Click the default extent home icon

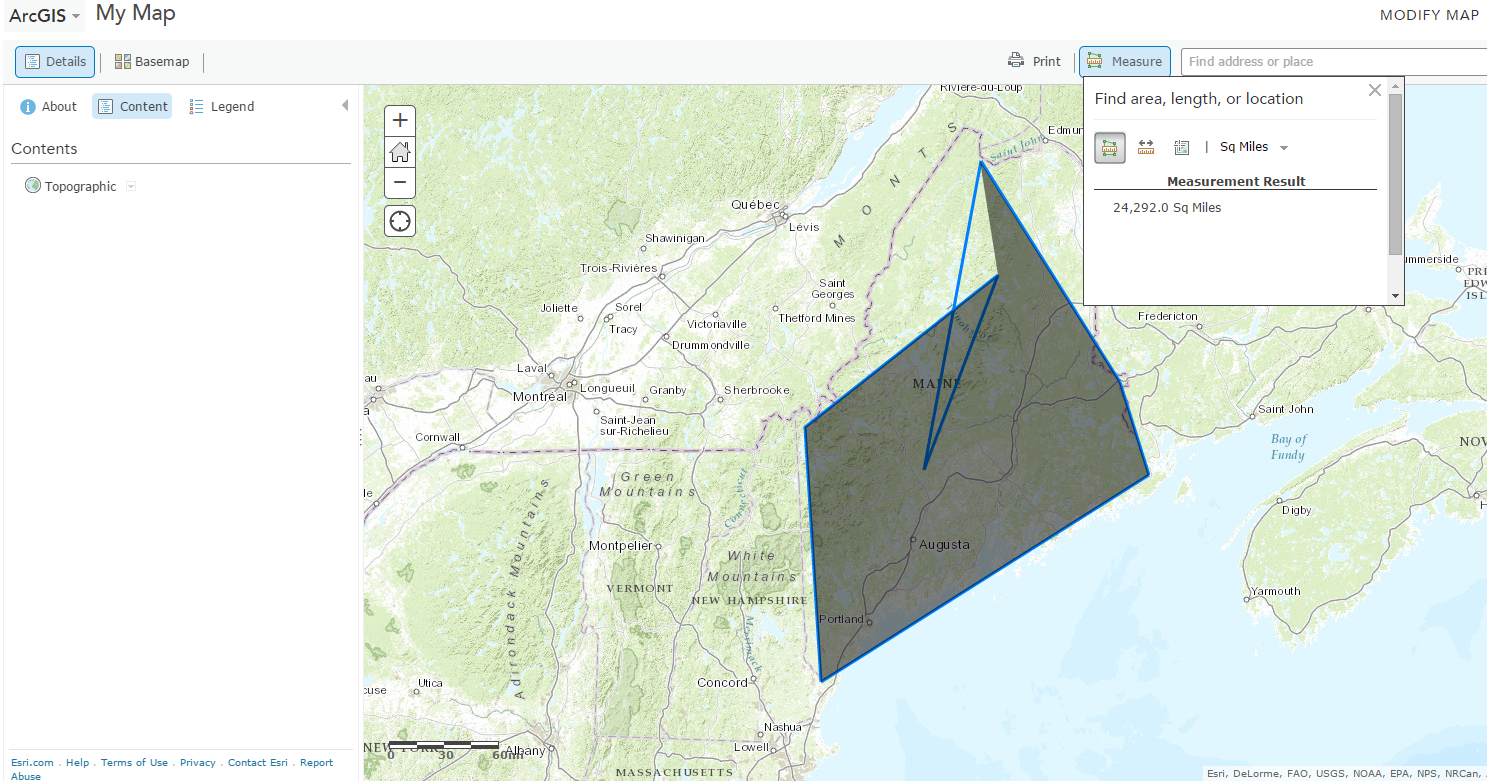pyautogui.click(x=399, y=152)
